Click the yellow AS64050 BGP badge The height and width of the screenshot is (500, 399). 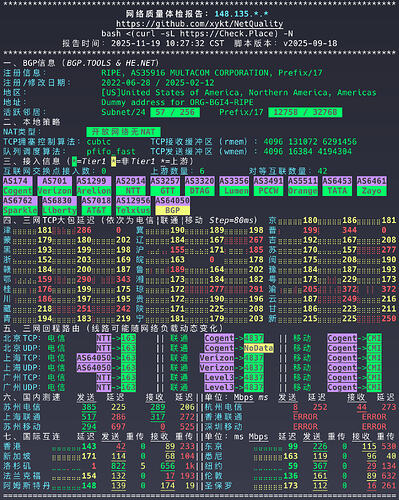pyautogui.click(x=172, y=206)
